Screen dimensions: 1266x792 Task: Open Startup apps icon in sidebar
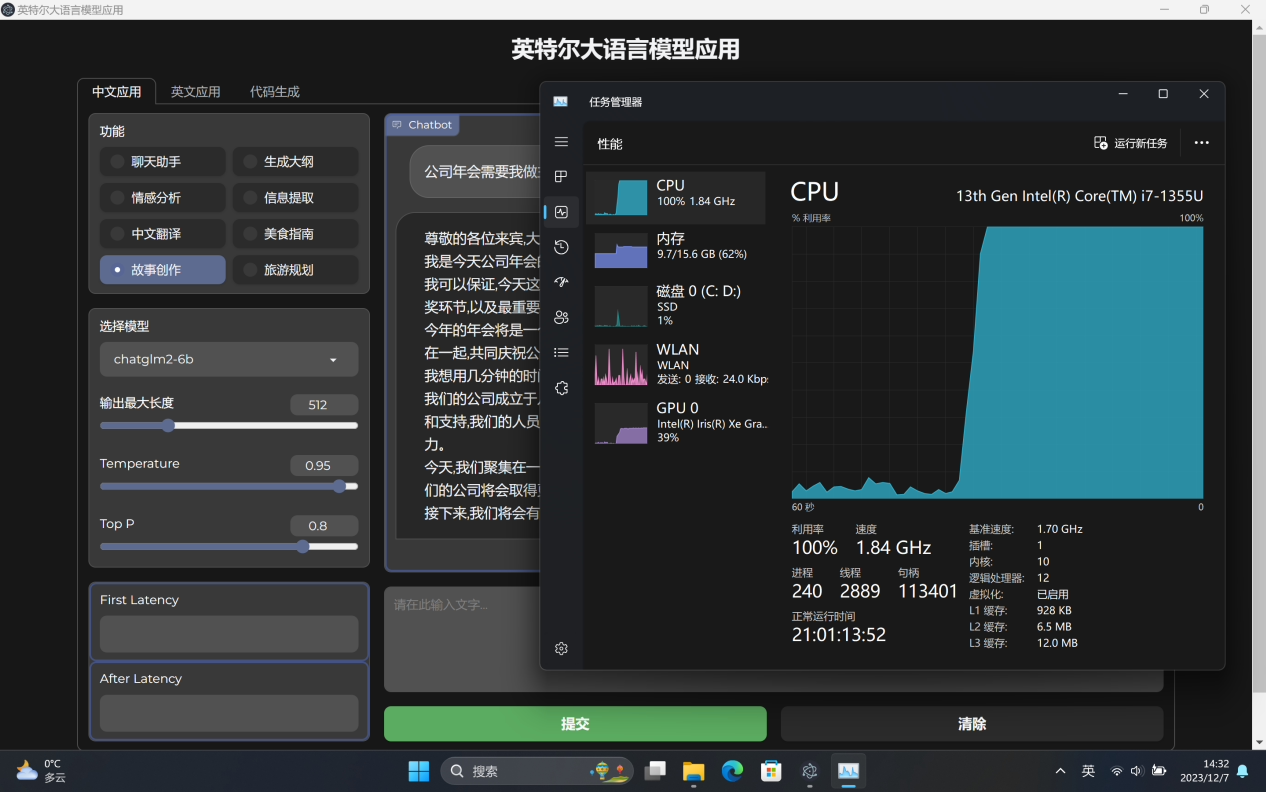[x=561, y=282]
